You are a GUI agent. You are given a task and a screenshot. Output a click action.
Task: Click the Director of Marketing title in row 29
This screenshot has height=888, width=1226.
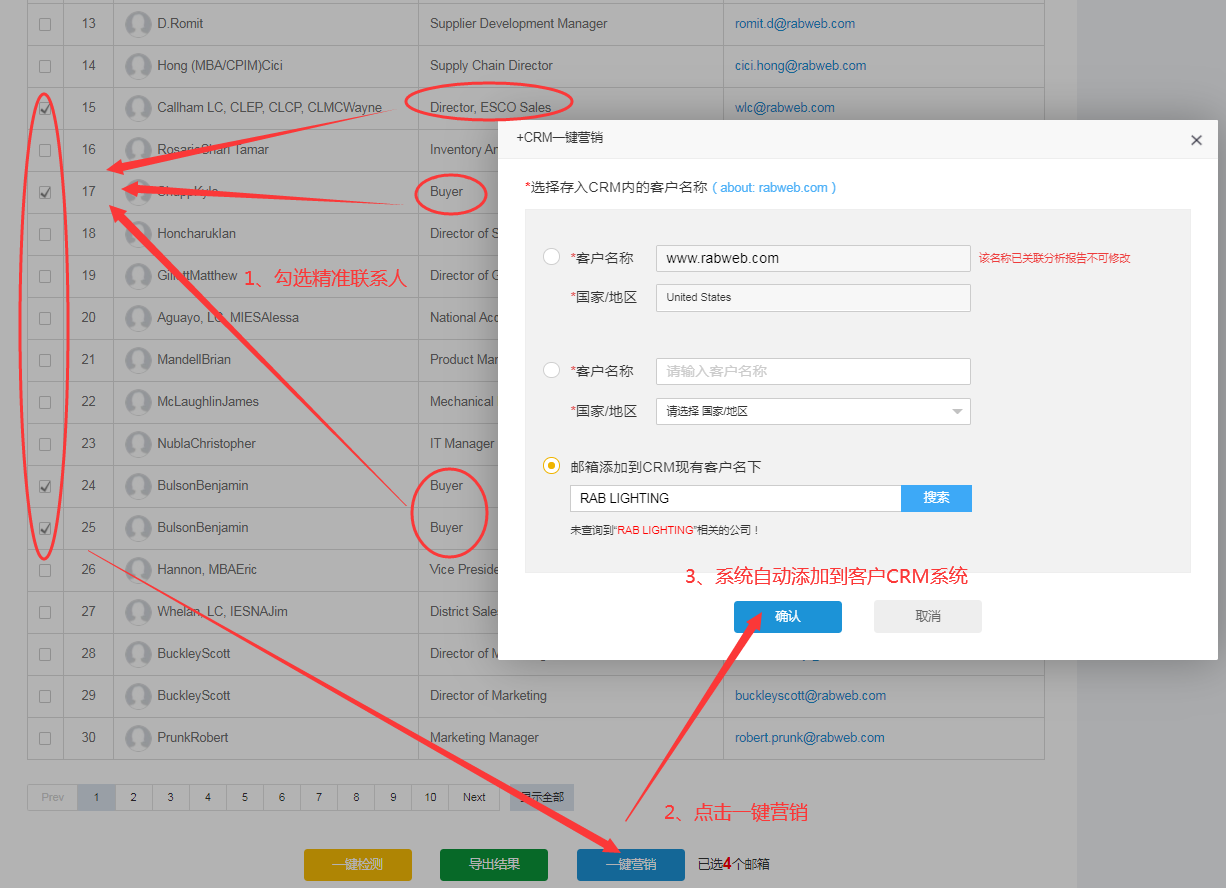[x=488, y=696]
